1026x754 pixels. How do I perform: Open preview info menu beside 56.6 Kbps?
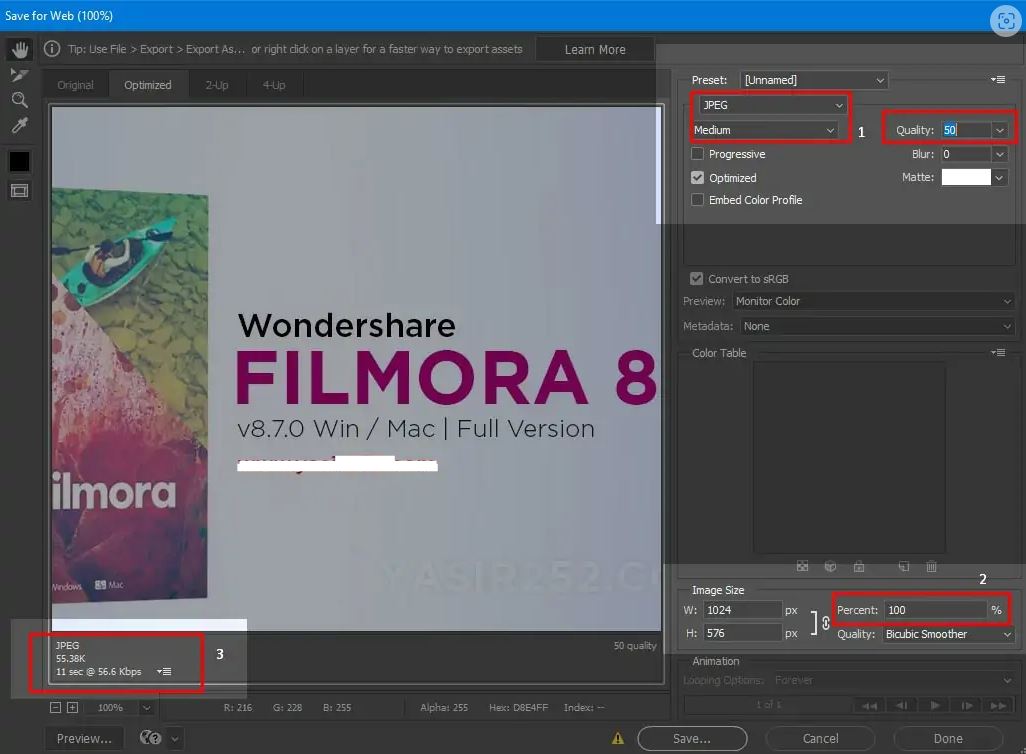point(164,672)
